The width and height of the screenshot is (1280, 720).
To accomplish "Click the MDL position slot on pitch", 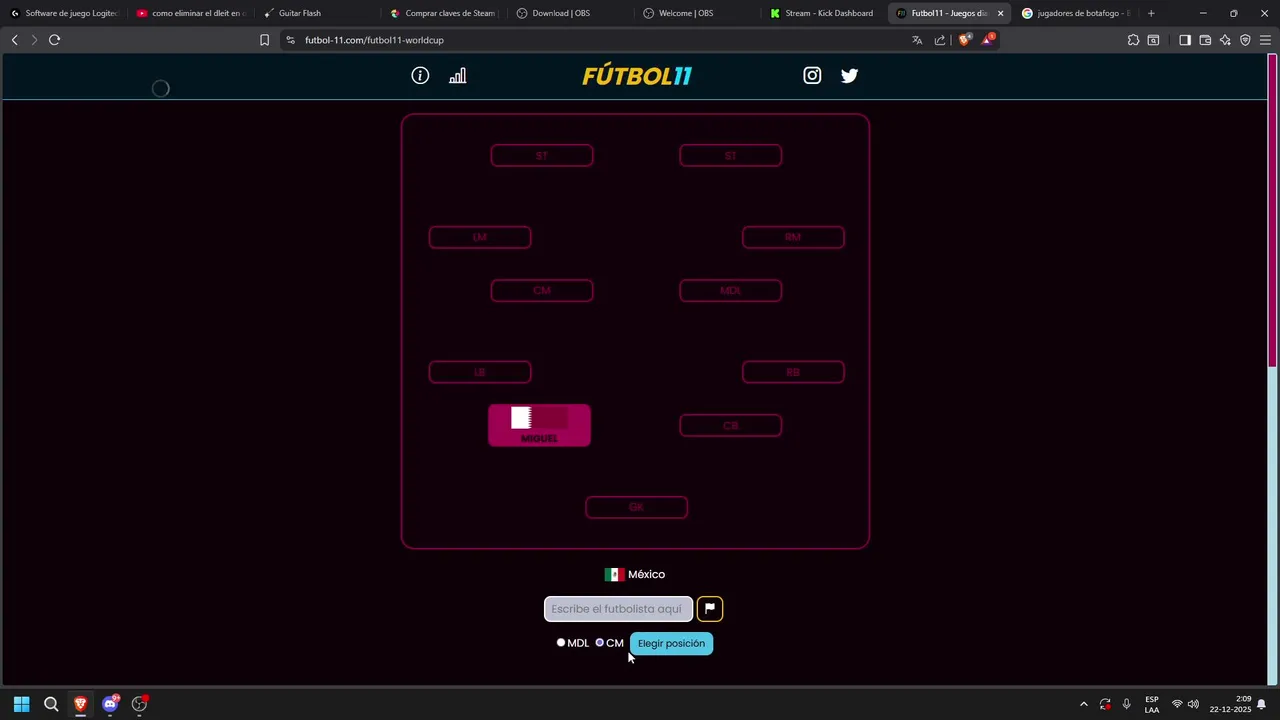I will (730, 290).
